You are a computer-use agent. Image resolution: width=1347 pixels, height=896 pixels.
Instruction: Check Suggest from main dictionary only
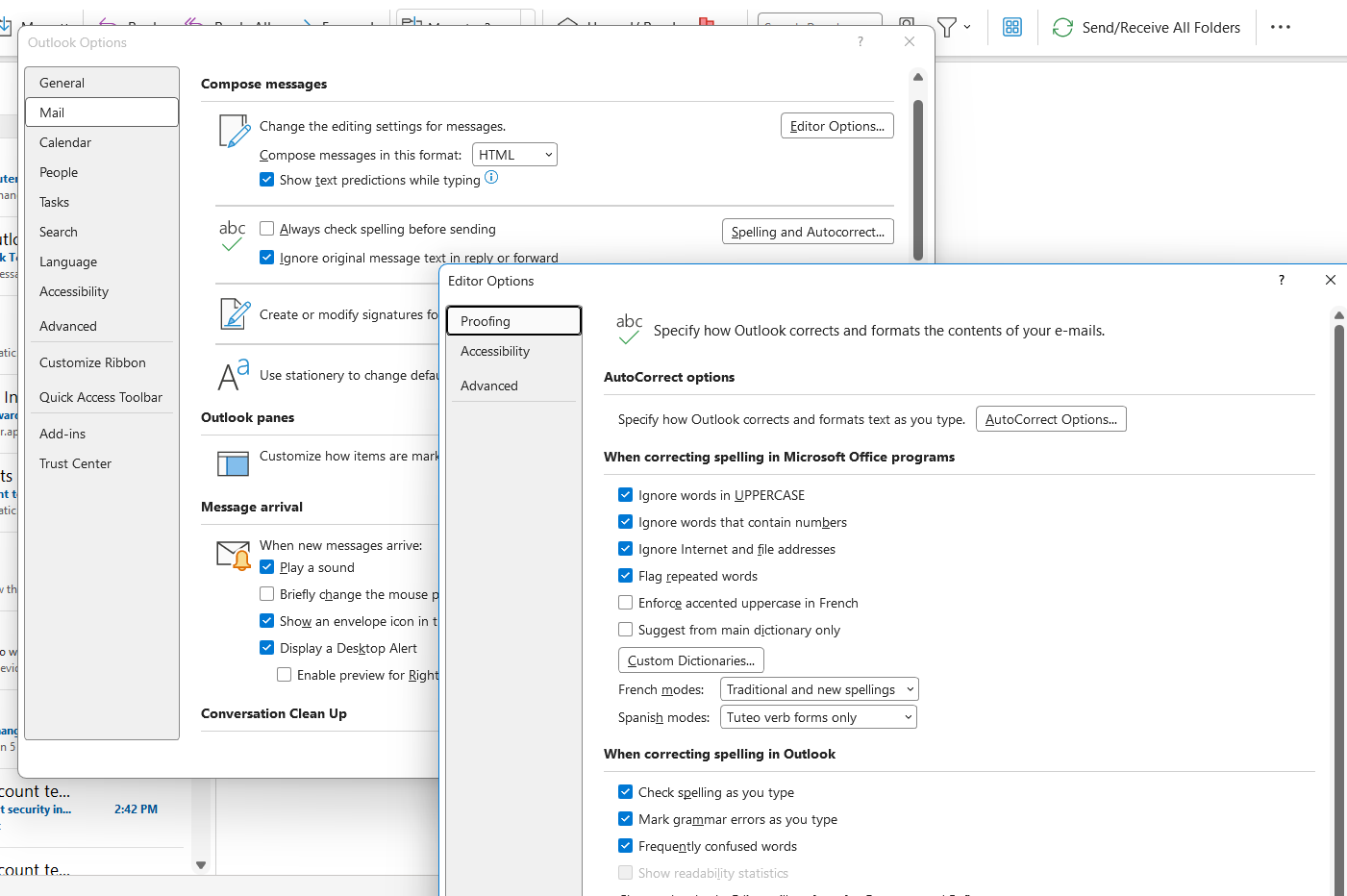626,630
